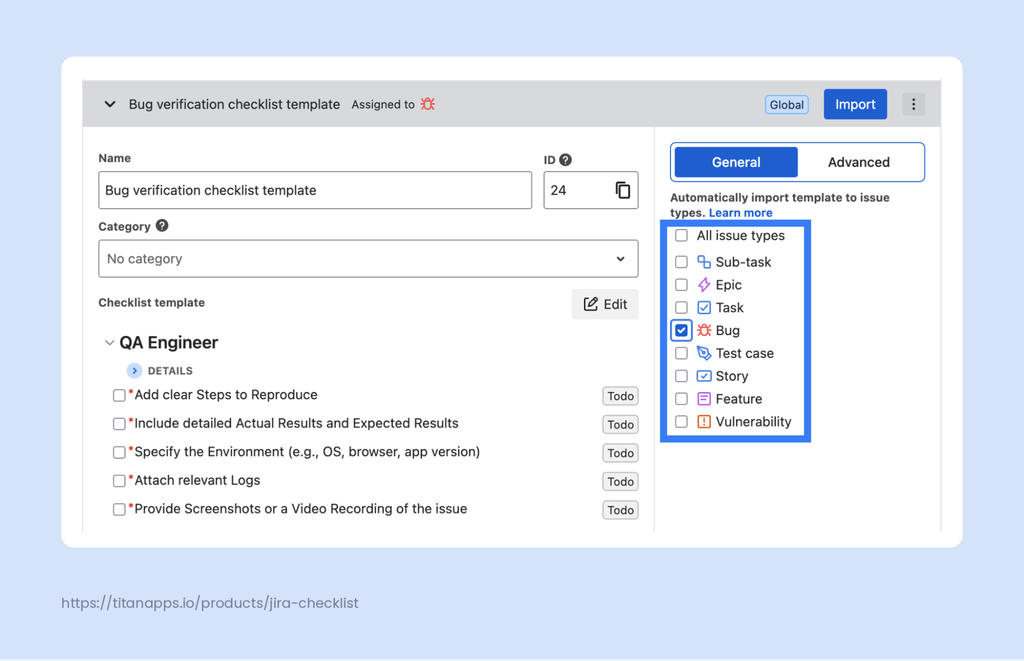Open the No category dropdown
The width and height of the screenshot is (1024, 661).
pyautogui.click(x=368, y=259)
